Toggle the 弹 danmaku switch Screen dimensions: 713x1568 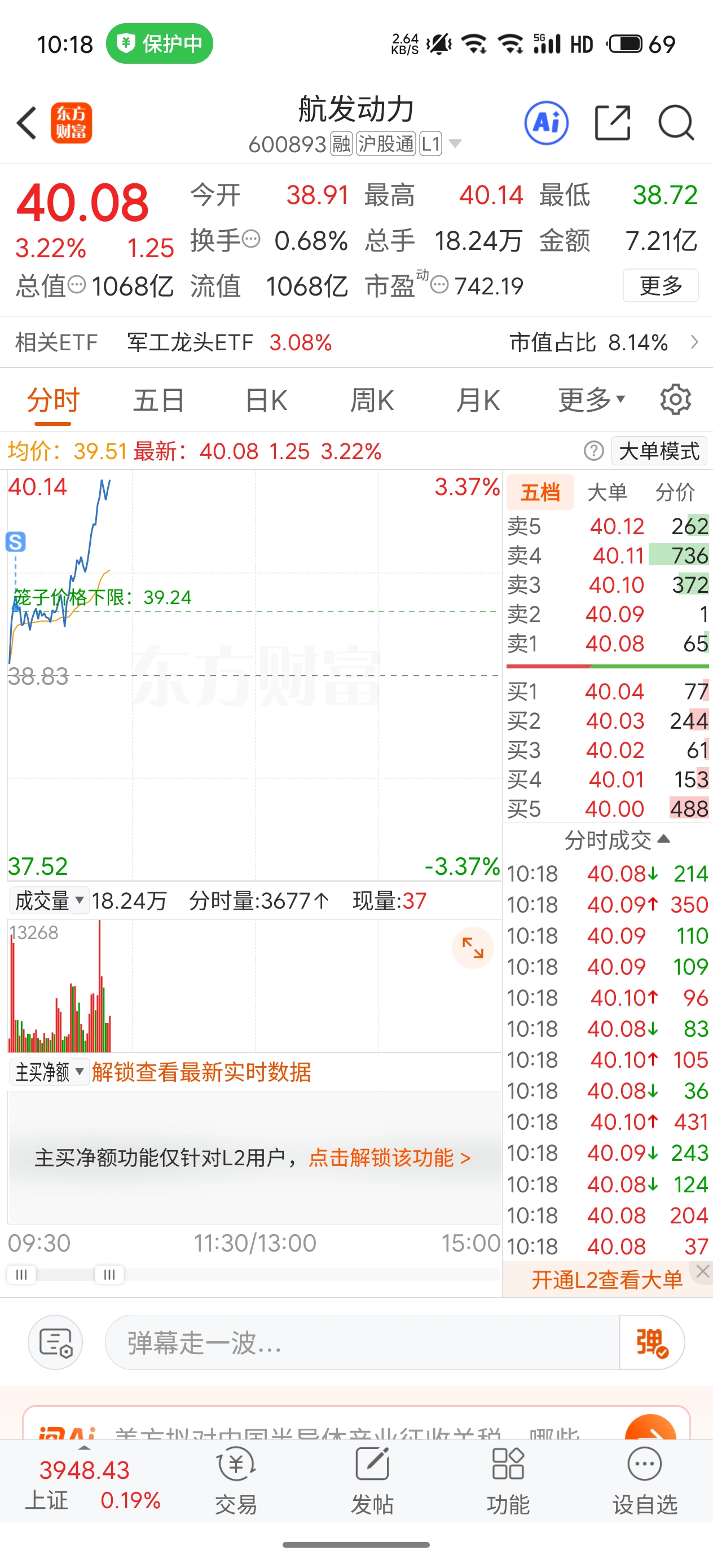652,1342
